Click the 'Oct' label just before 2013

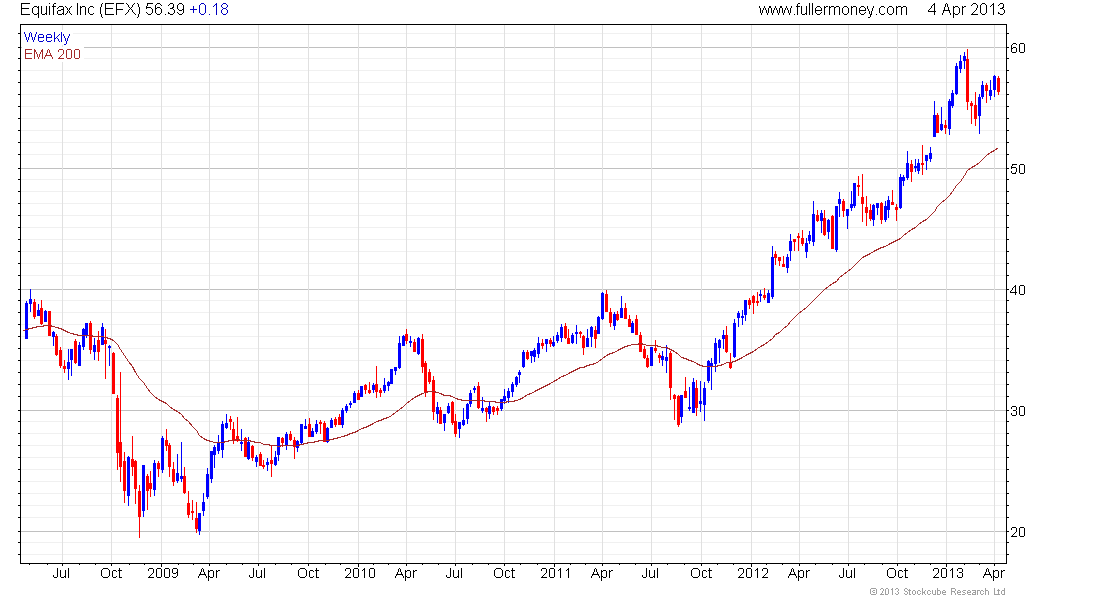[897, 573]
